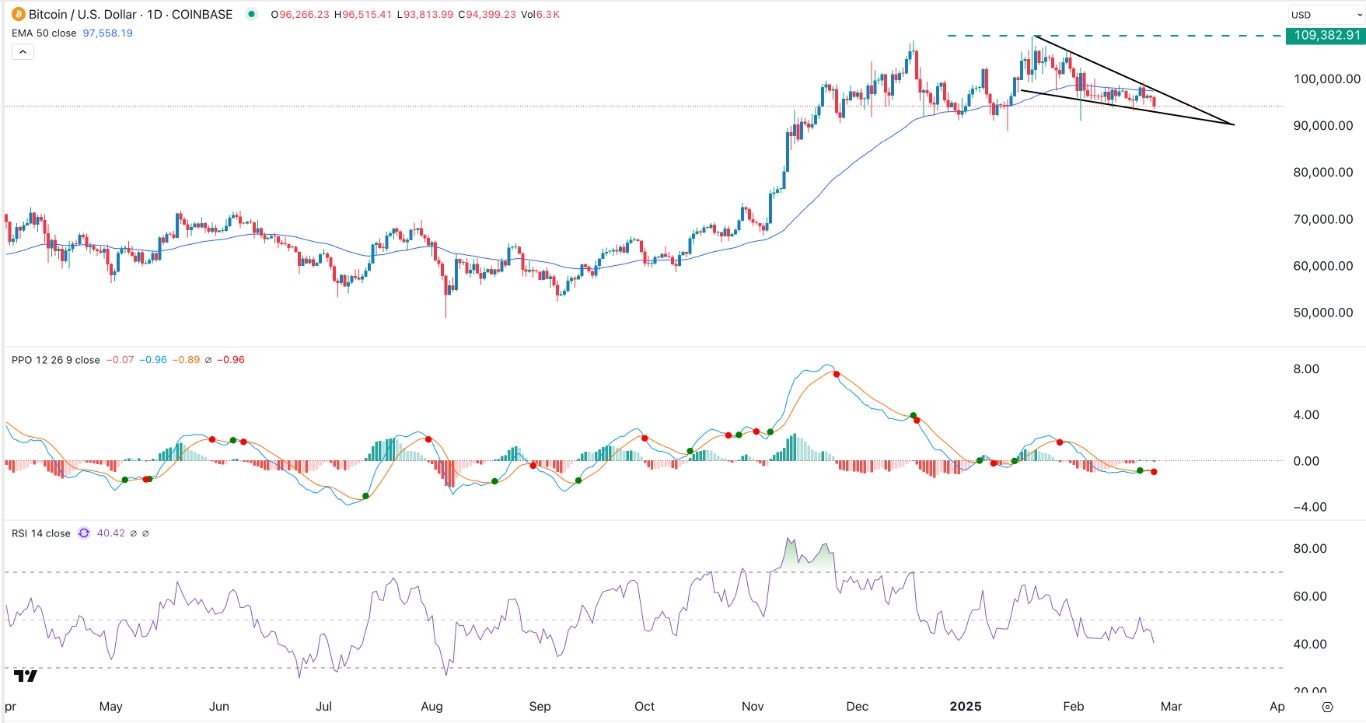
Task: Click the Bitcoin symbol logo icon
Action: pyautogui.click(x=16, y=14)
